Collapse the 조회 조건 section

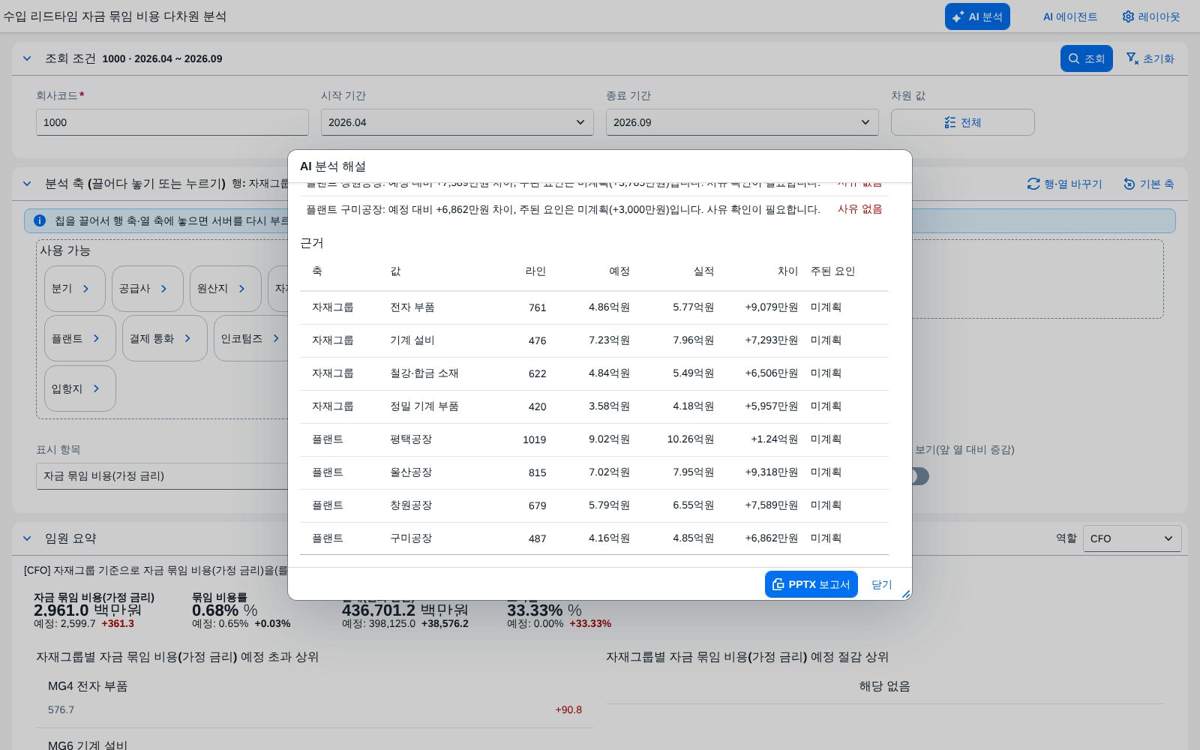coord(27,58)
